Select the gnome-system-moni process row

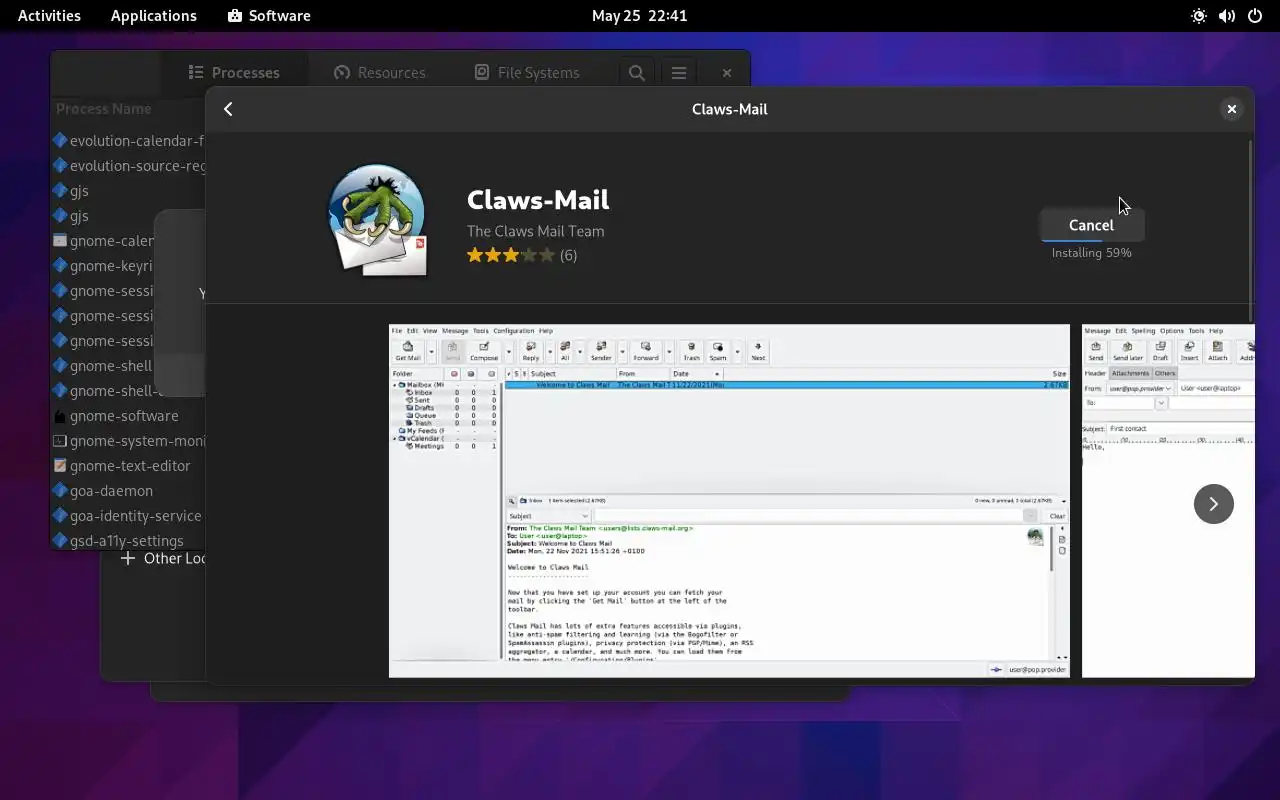[128, 441]
